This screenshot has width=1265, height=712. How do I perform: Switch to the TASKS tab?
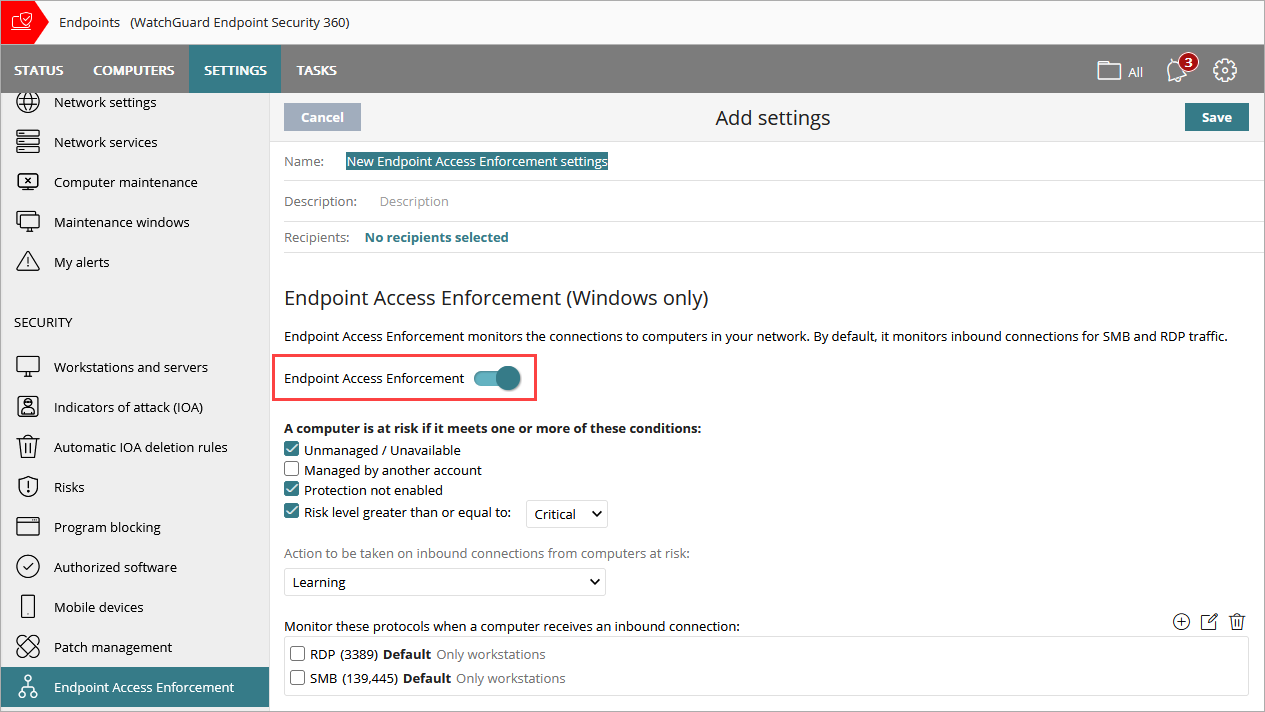(x=316, y=69)
